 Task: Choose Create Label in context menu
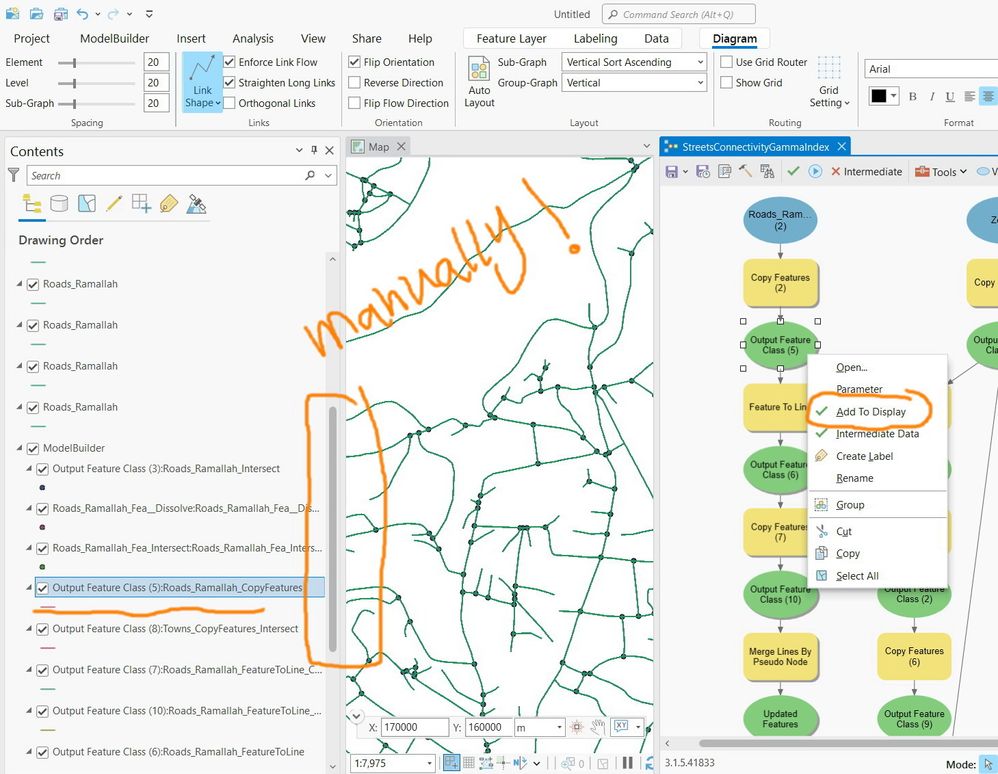click(864, 456)
